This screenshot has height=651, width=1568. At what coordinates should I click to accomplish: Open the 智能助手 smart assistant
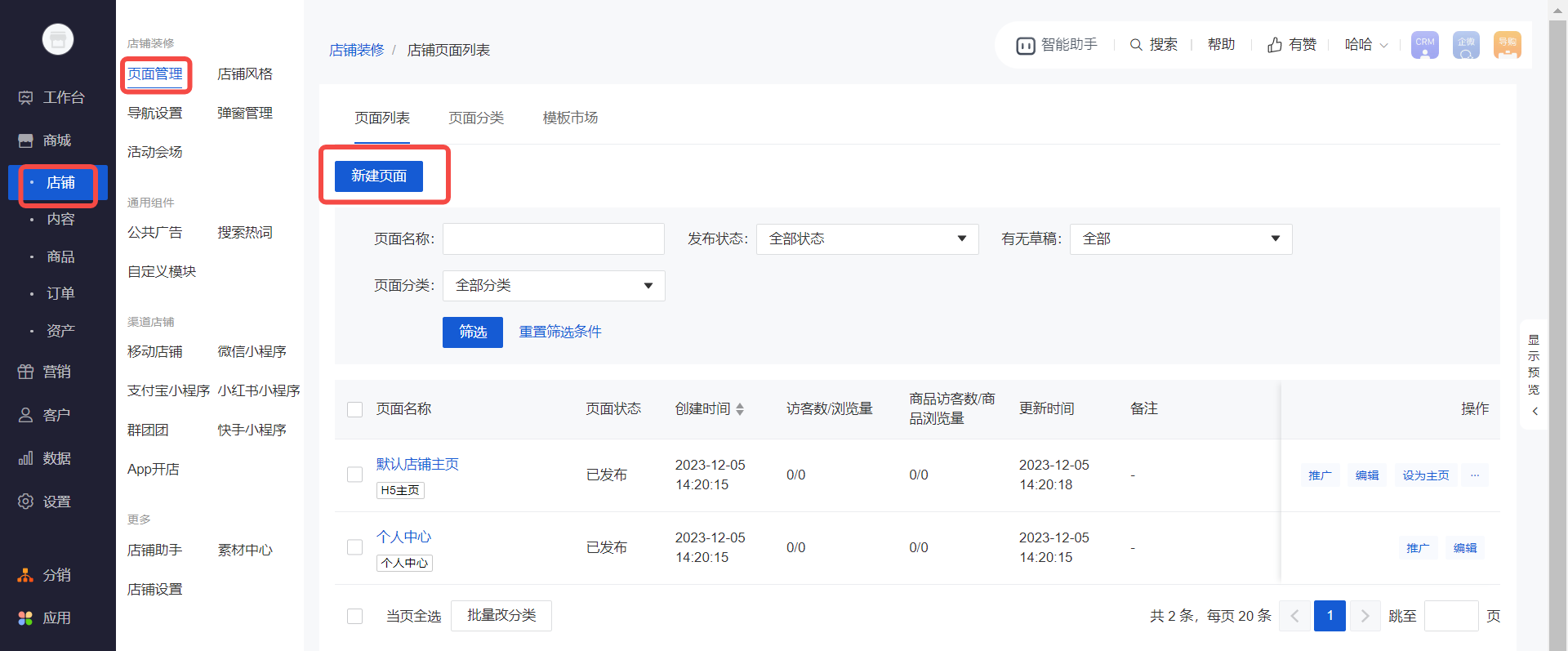(1057, 45)
